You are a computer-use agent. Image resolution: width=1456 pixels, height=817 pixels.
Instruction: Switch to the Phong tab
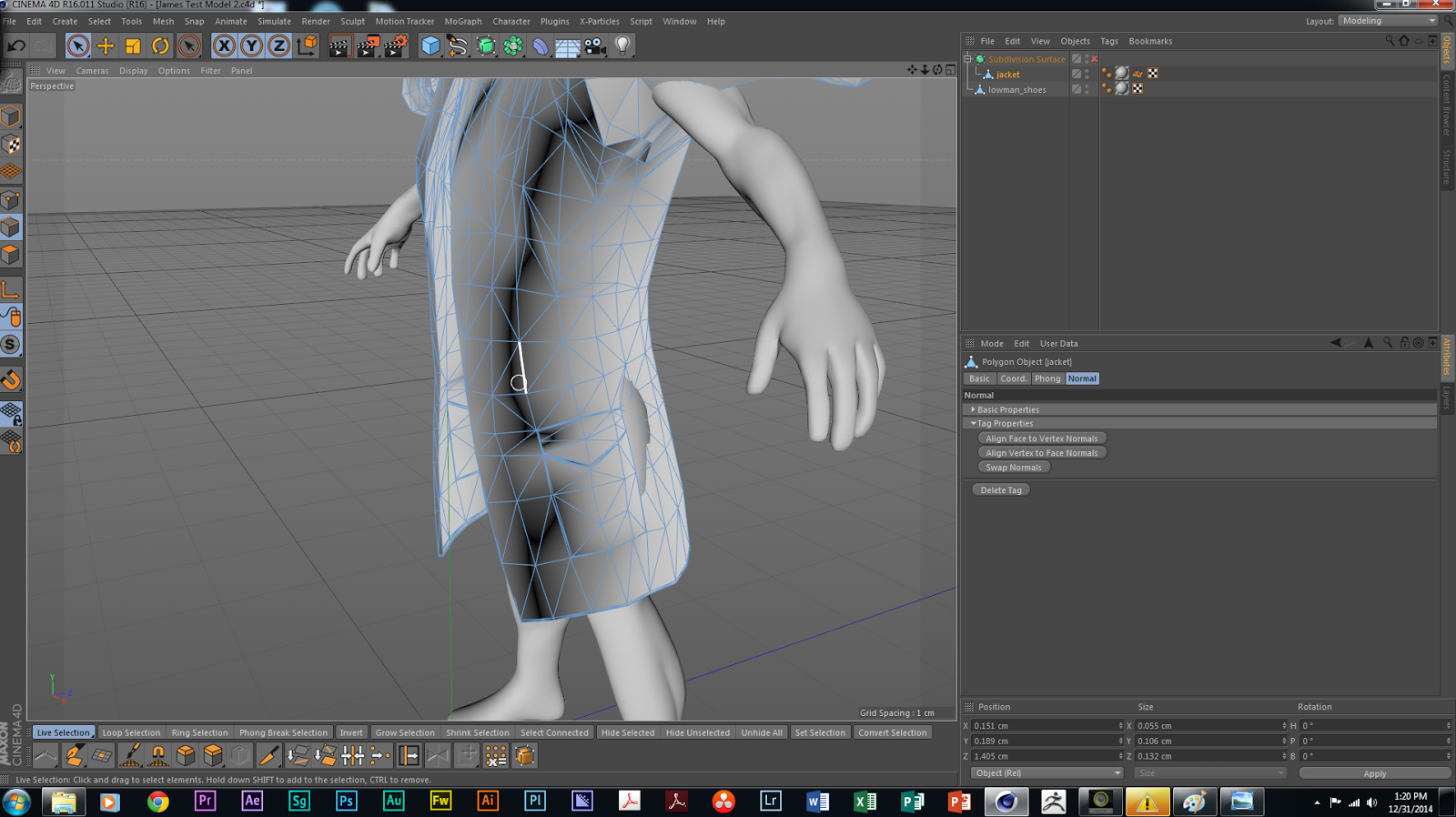click(x=1047, y=378)
